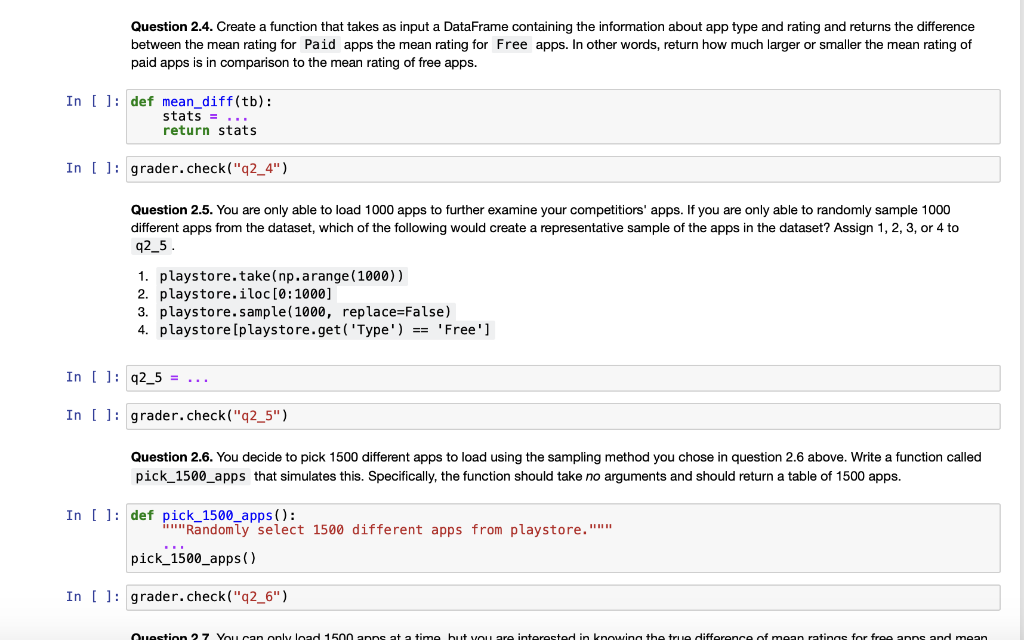Screen dimensions: 1024x640
Task: Click the mean_diff function code cell
Action: point(563,116)
